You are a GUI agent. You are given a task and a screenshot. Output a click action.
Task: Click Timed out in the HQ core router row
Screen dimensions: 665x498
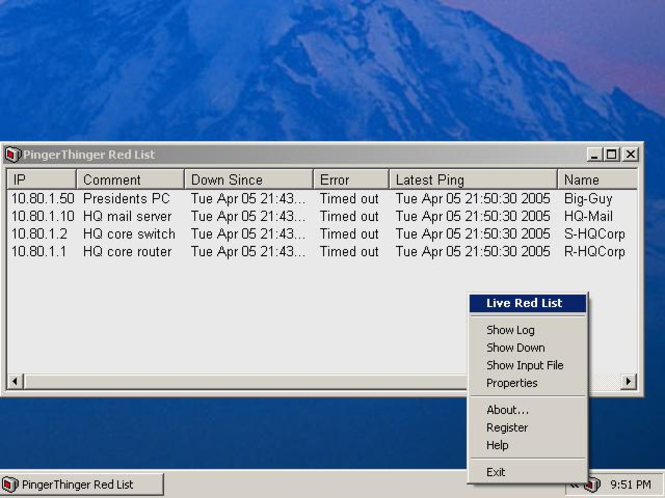(349, 252)
